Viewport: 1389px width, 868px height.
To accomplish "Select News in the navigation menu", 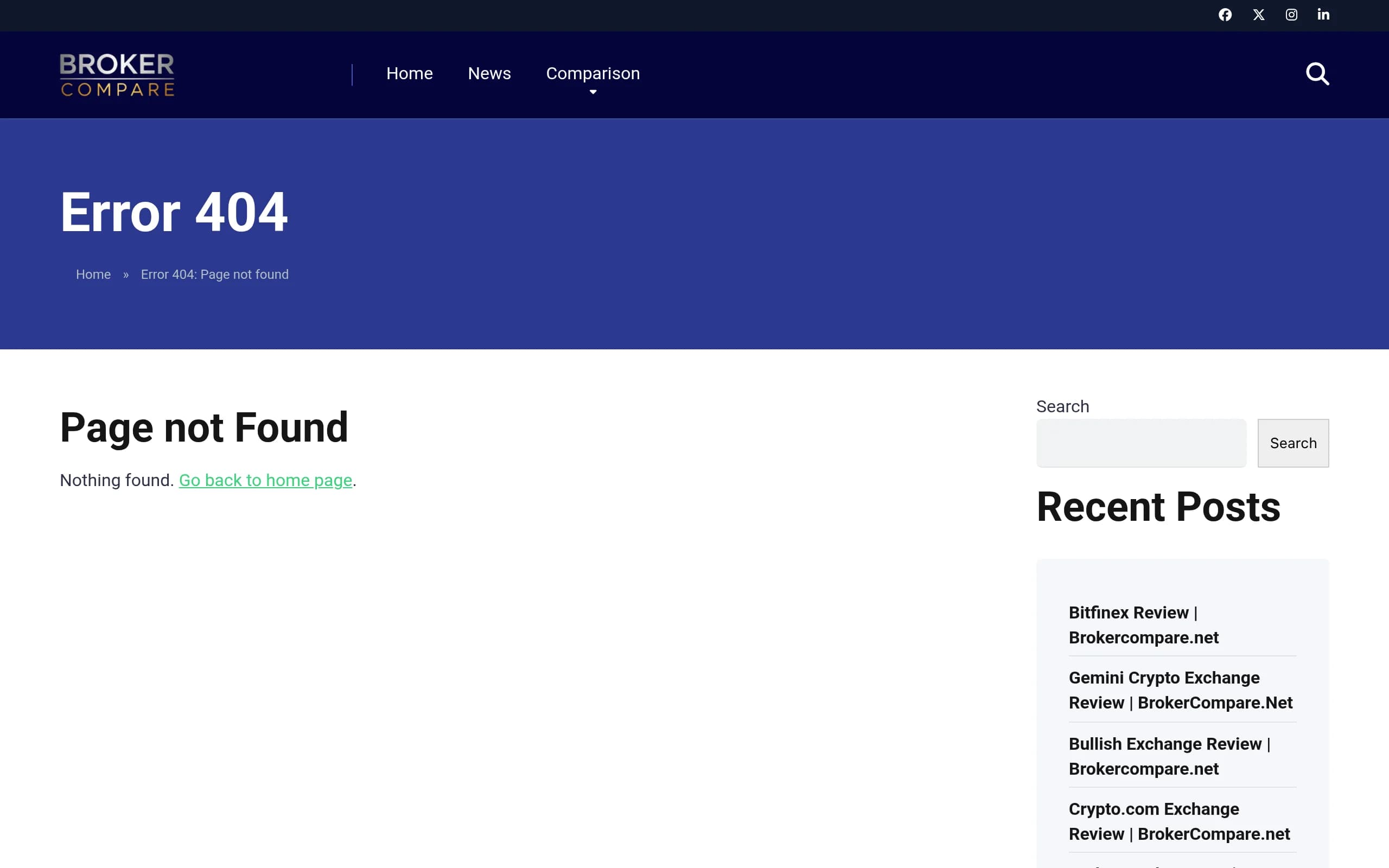I will pos(489,73).
